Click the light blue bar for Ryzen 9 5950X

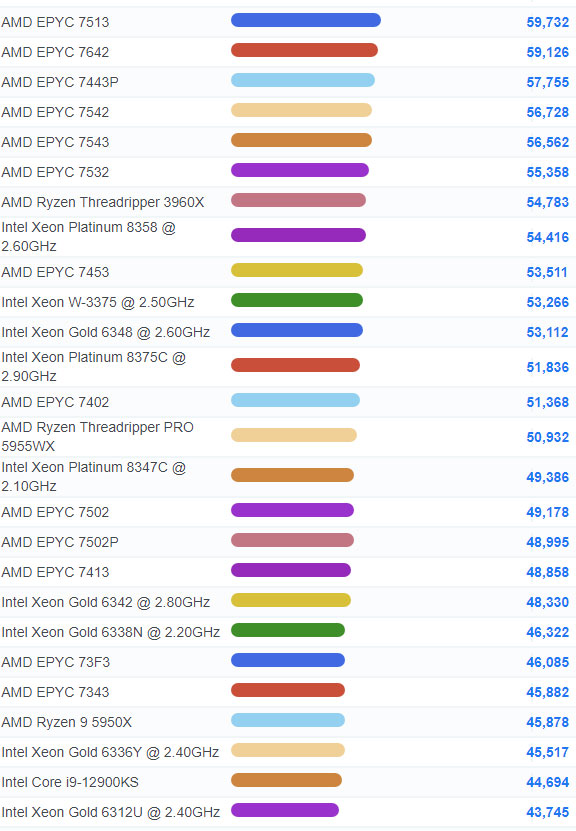[x=288, y=720]
